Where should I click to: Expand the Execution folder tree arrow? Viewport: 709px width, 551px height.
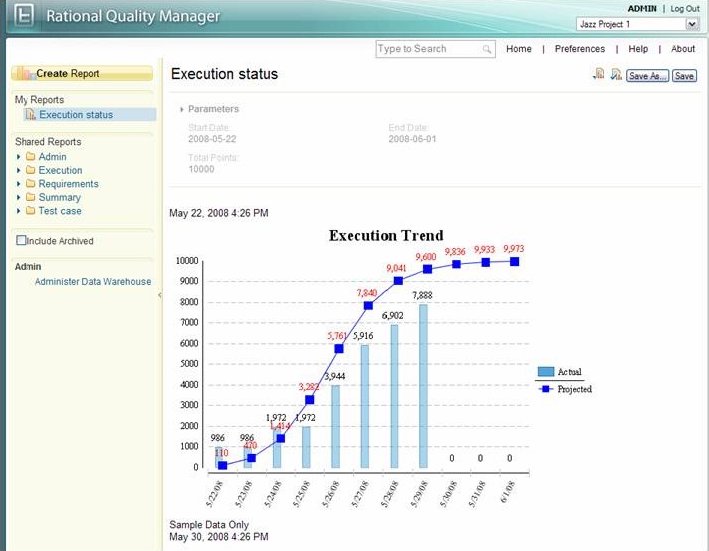coord(18,171)
